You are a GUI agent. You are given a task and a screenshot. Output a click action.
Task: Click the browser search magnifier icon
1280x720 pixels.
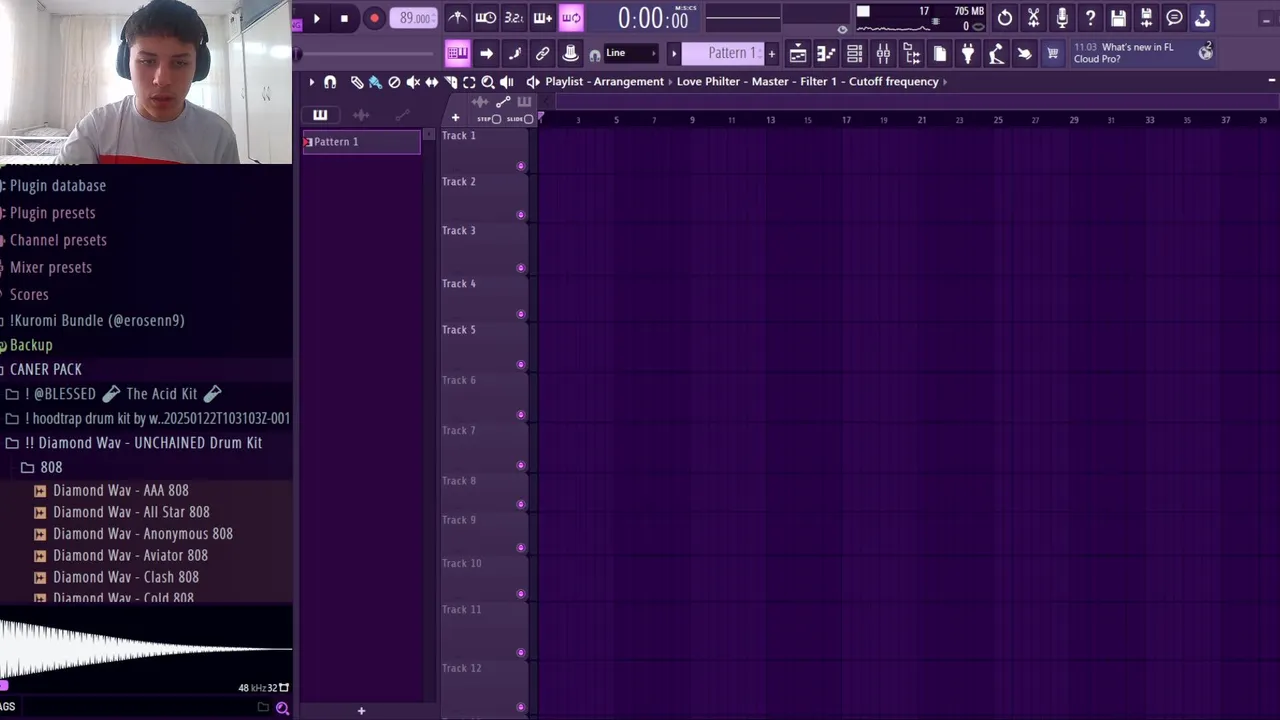[x=282, y=708]
